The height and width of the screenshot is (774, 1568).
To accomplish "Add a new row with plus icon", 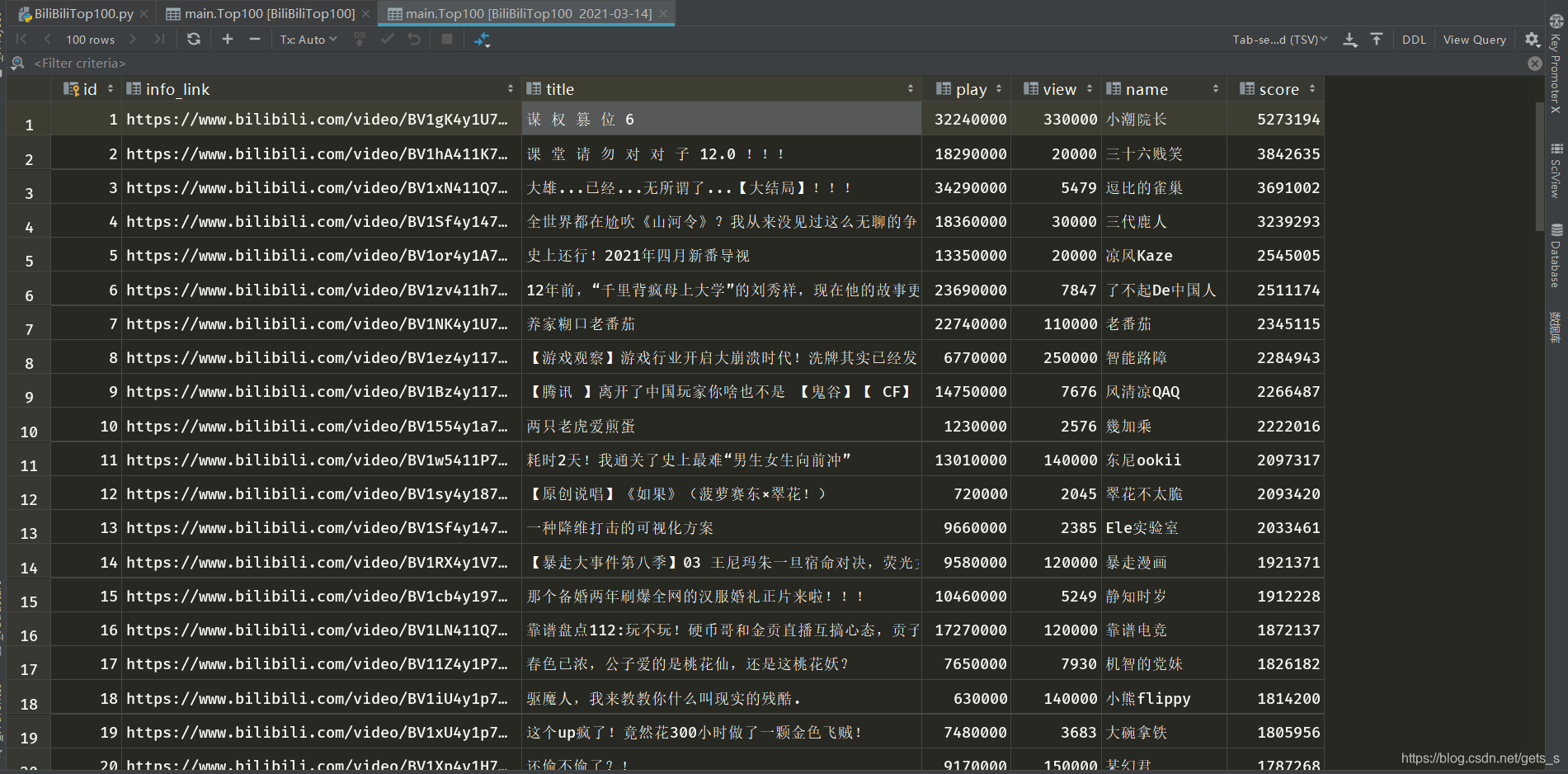I will pos(228,39).
